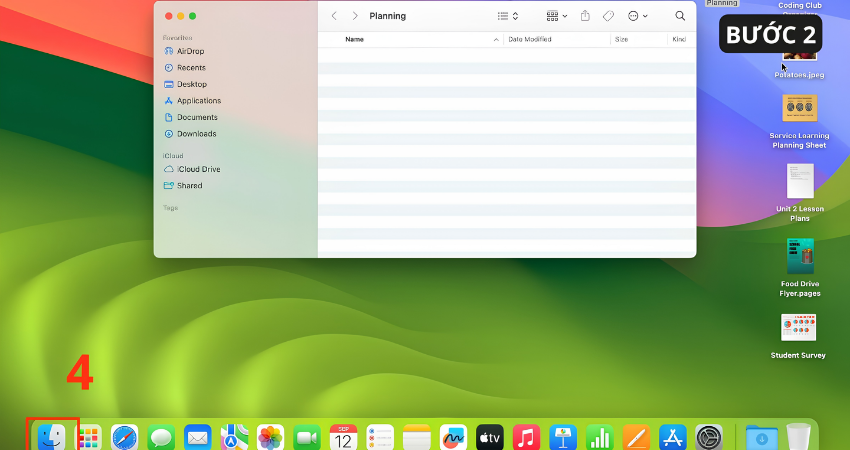Launch Apple TV from the Dock

490,437
